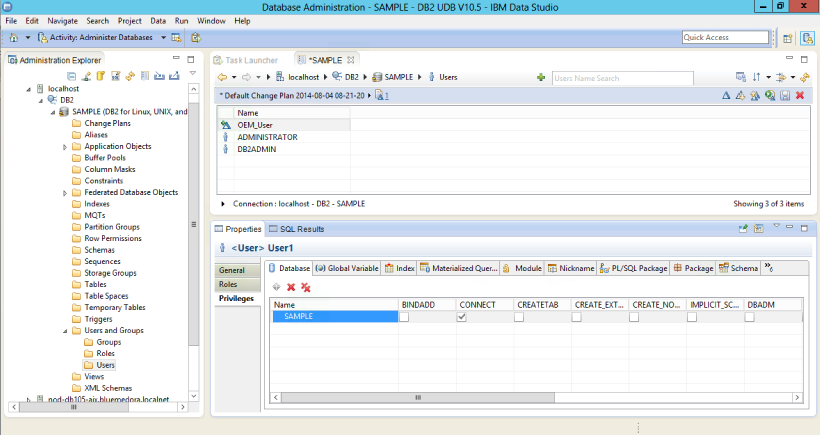Click Database Administration perspective icon at top right

pos(807,38)
